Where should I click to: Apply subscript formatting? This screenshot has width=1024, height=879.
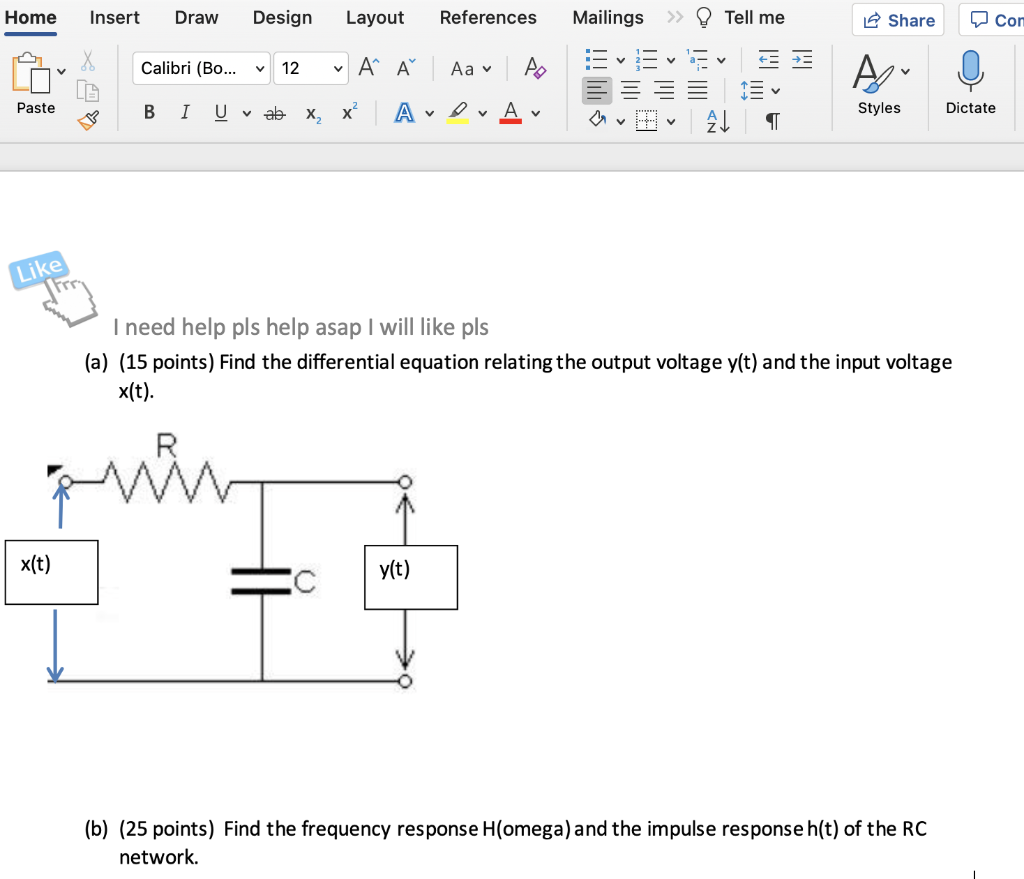click(x=311, y=112)
